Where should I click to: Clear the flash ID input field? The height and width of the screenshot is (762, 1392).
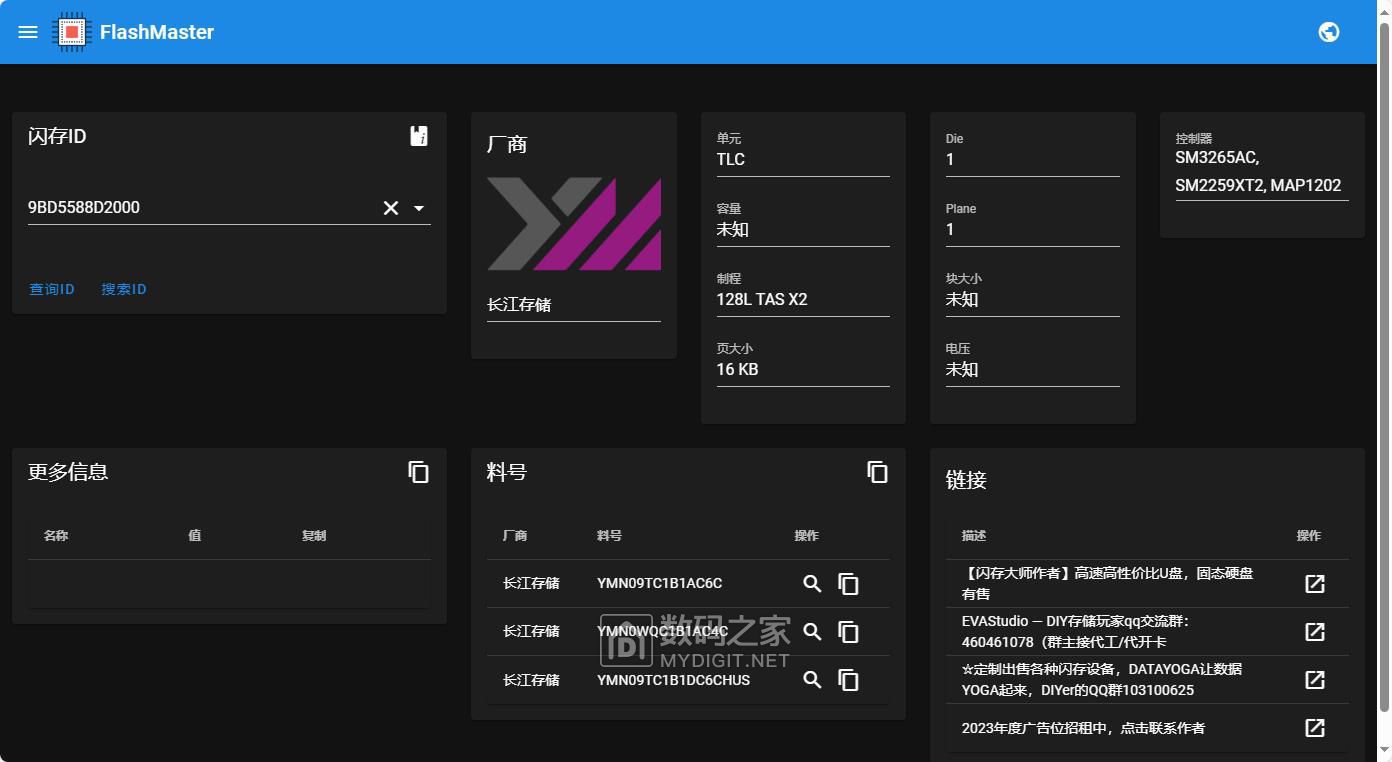[x=391, y=208]
